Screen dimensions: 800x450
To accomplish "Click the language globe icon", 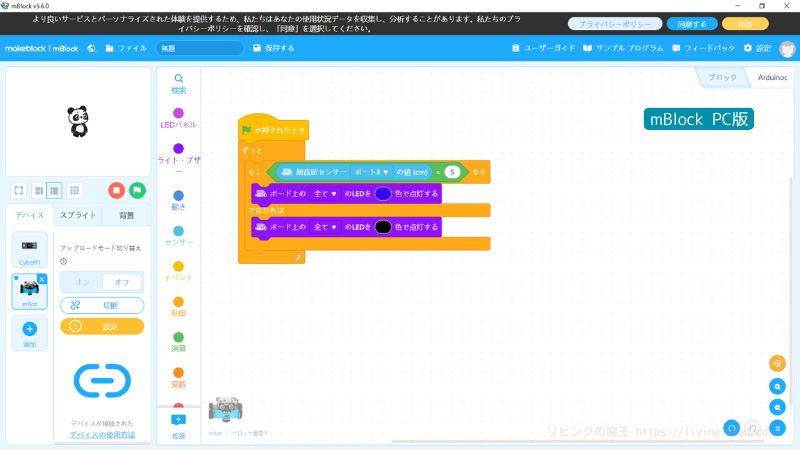I will point(92,48).
